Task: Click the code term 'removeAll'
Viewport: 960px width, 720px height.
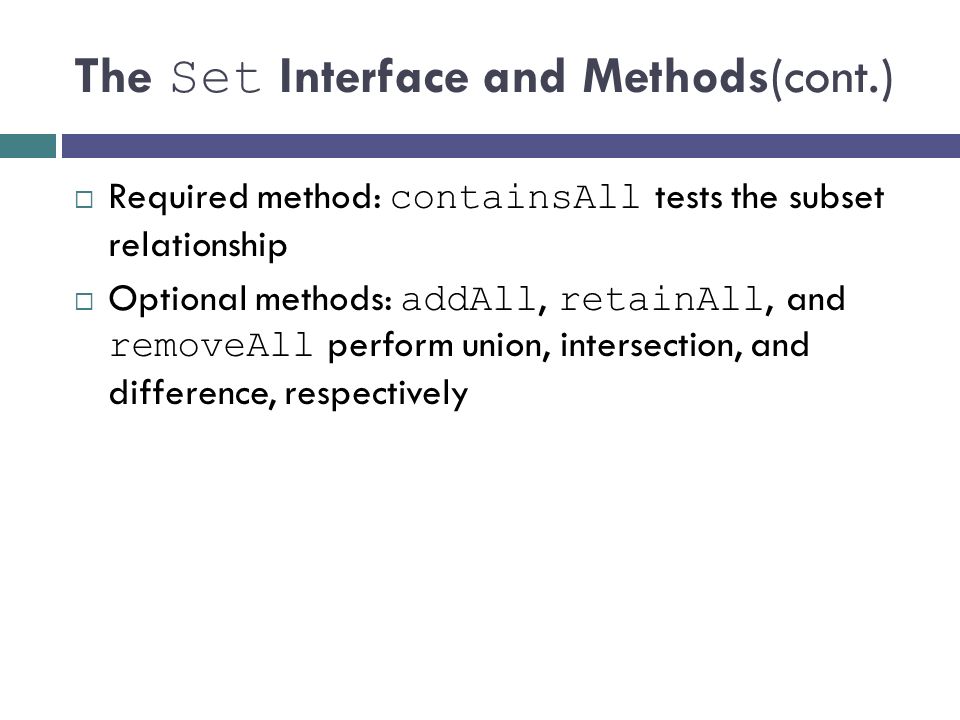Action: click(211, 346)
